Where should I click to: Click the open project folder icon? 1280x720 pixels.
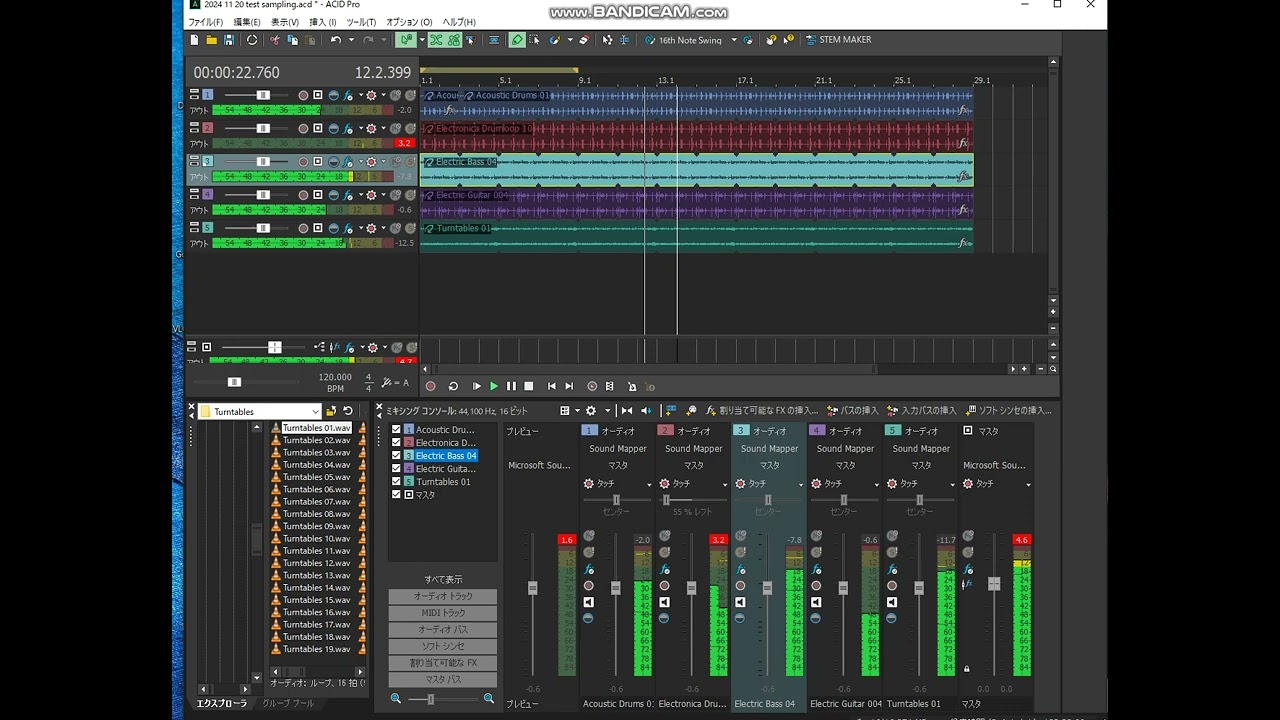(211, 40)
